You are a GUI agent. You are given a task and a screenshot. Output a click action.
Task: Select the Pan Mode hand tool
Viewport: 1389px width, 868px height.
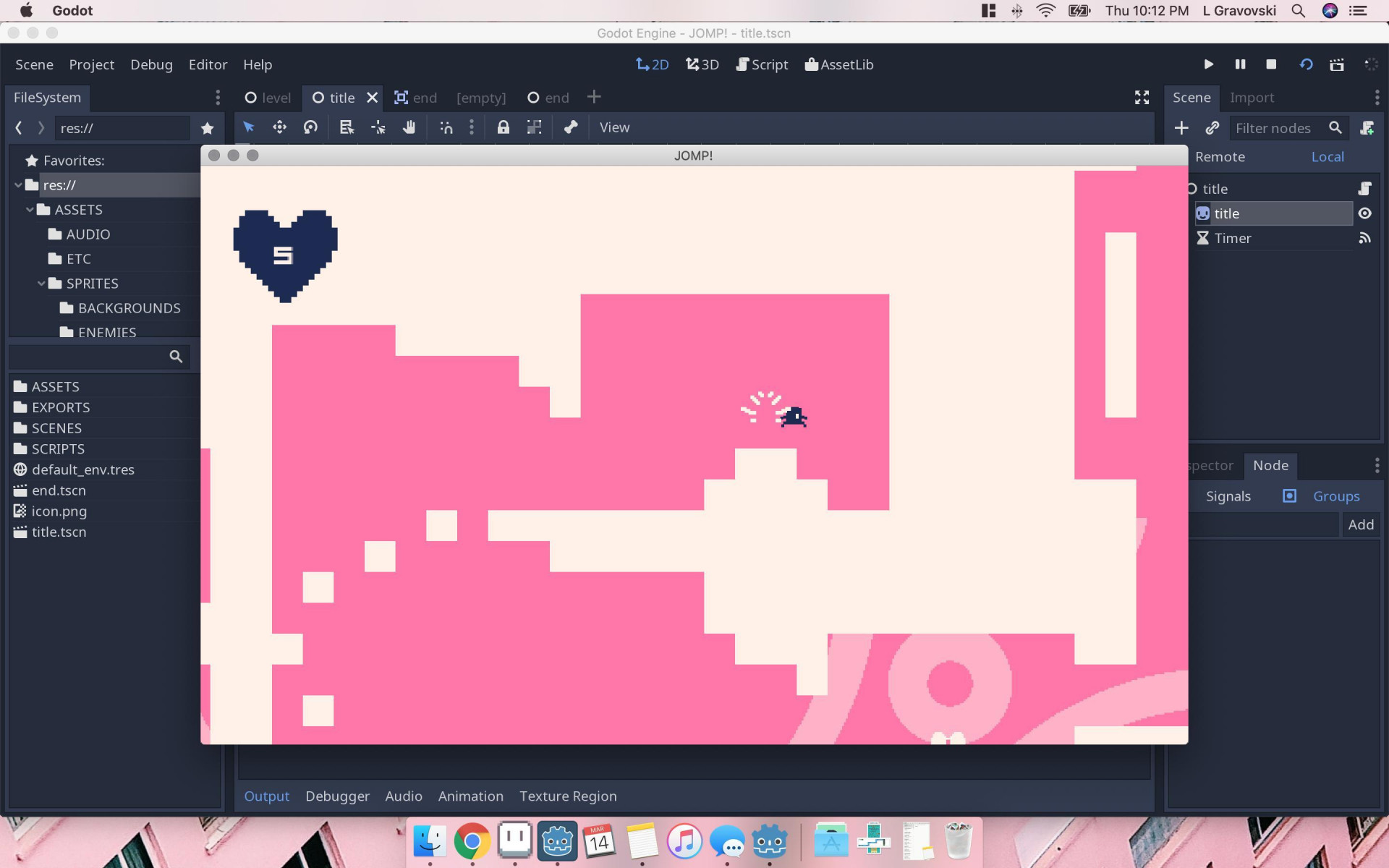click(x=409, y=127)
